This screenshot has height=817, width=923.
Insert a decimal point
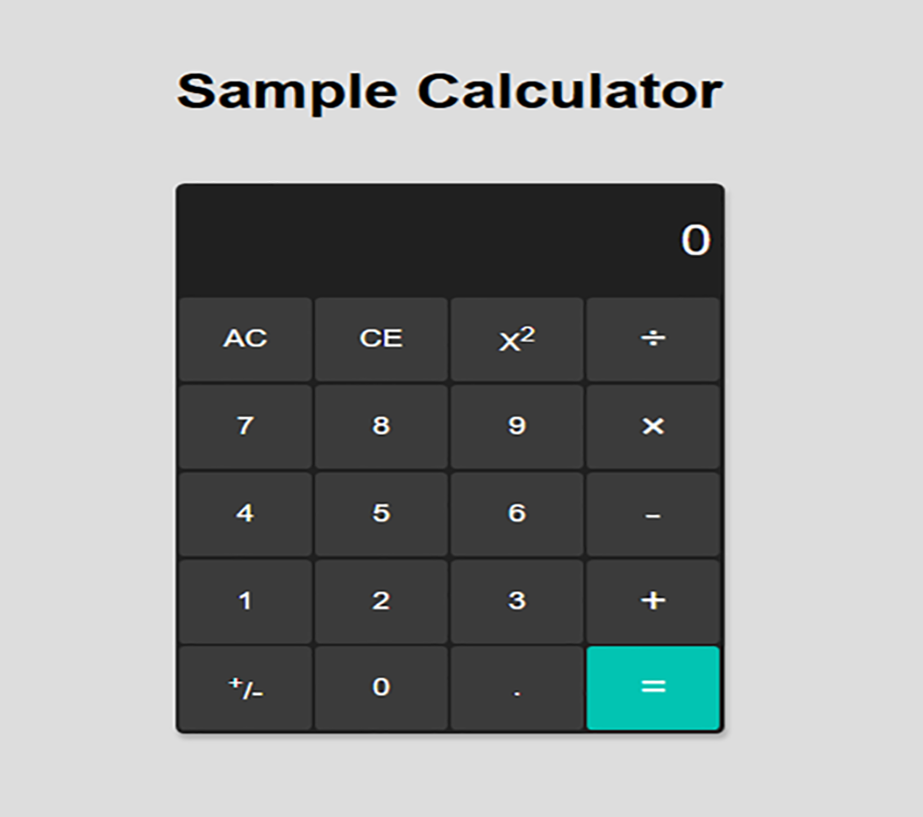point(517,688)
